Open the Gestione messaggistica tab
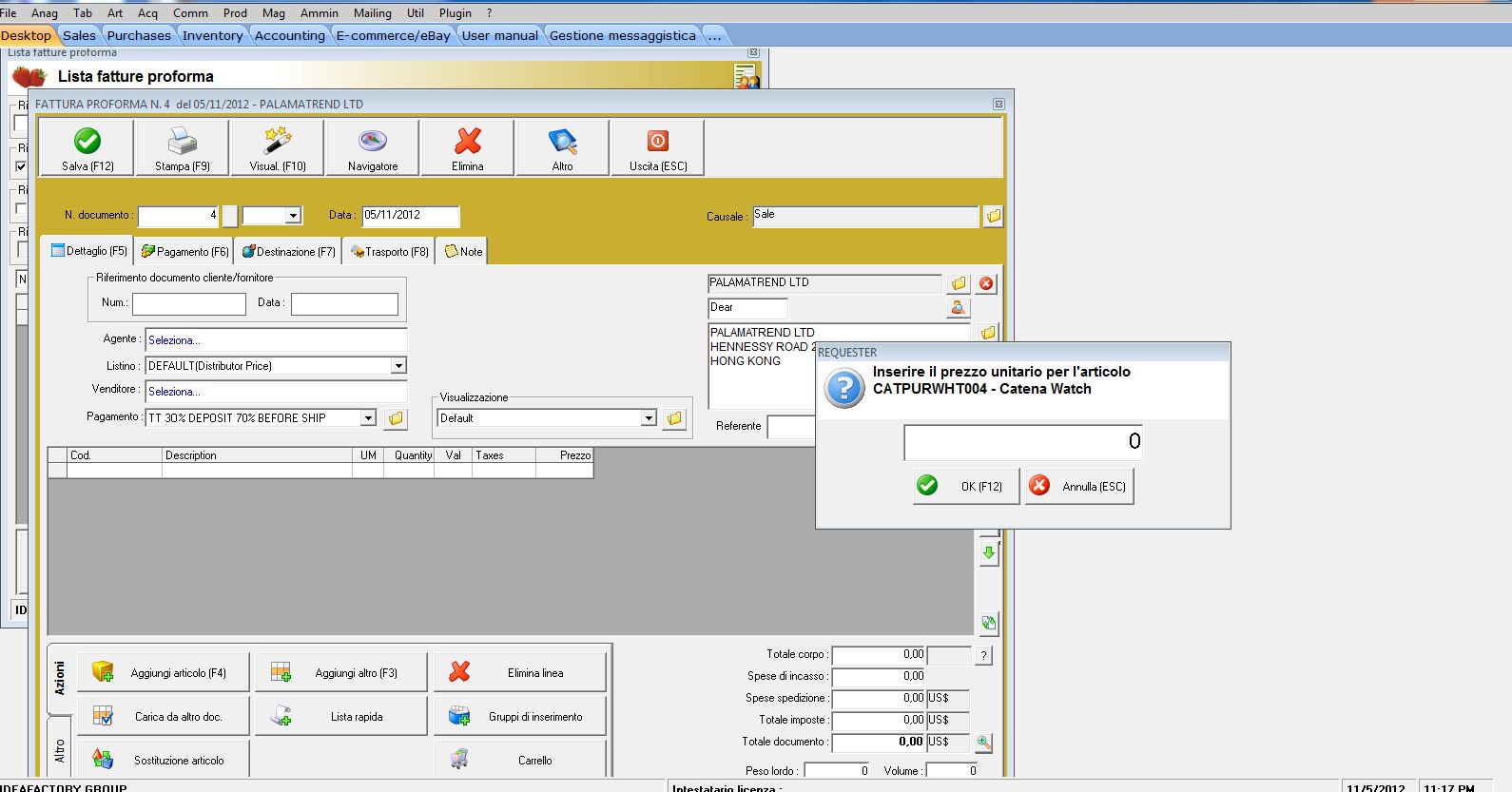 pyautogui.click(x=623, y=35)
